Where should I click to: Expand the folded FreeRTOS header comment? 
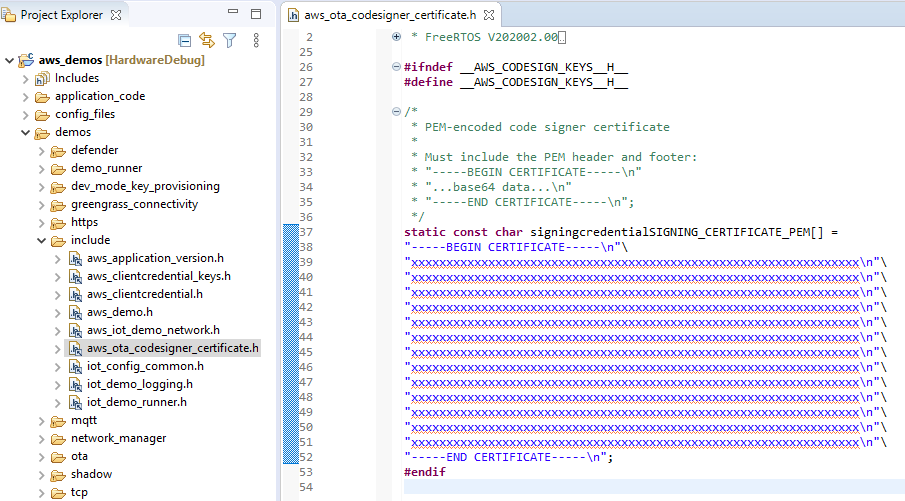point(397,37)
